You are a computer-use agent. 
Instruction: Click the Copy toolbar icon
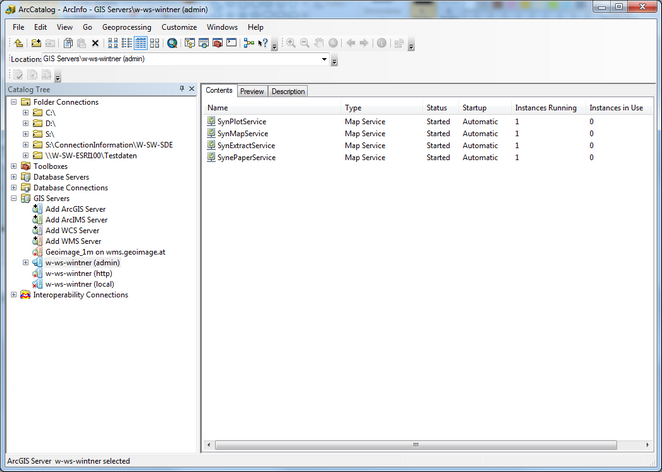click(68, 43)
